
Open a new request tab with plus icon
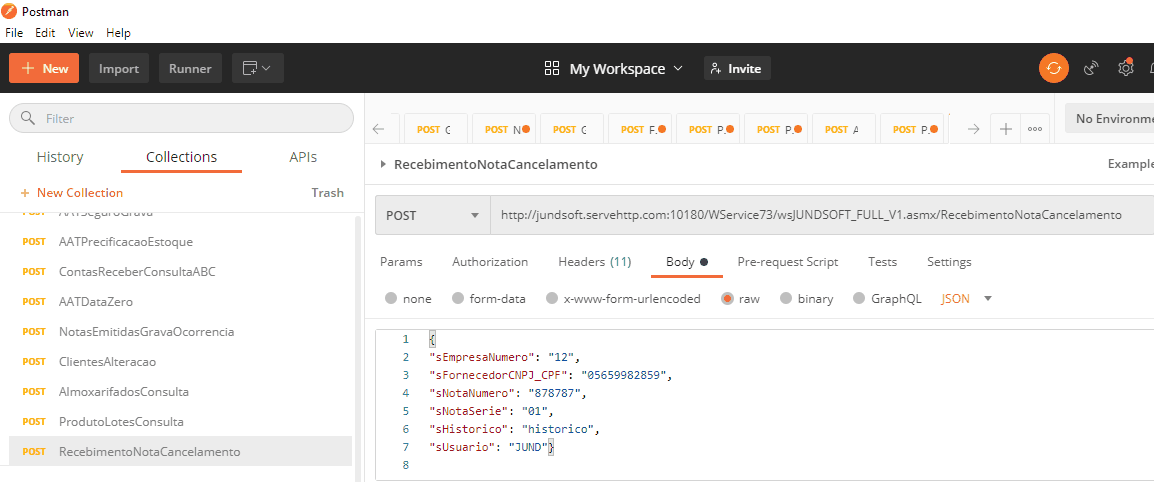(x=1005, y=129)
